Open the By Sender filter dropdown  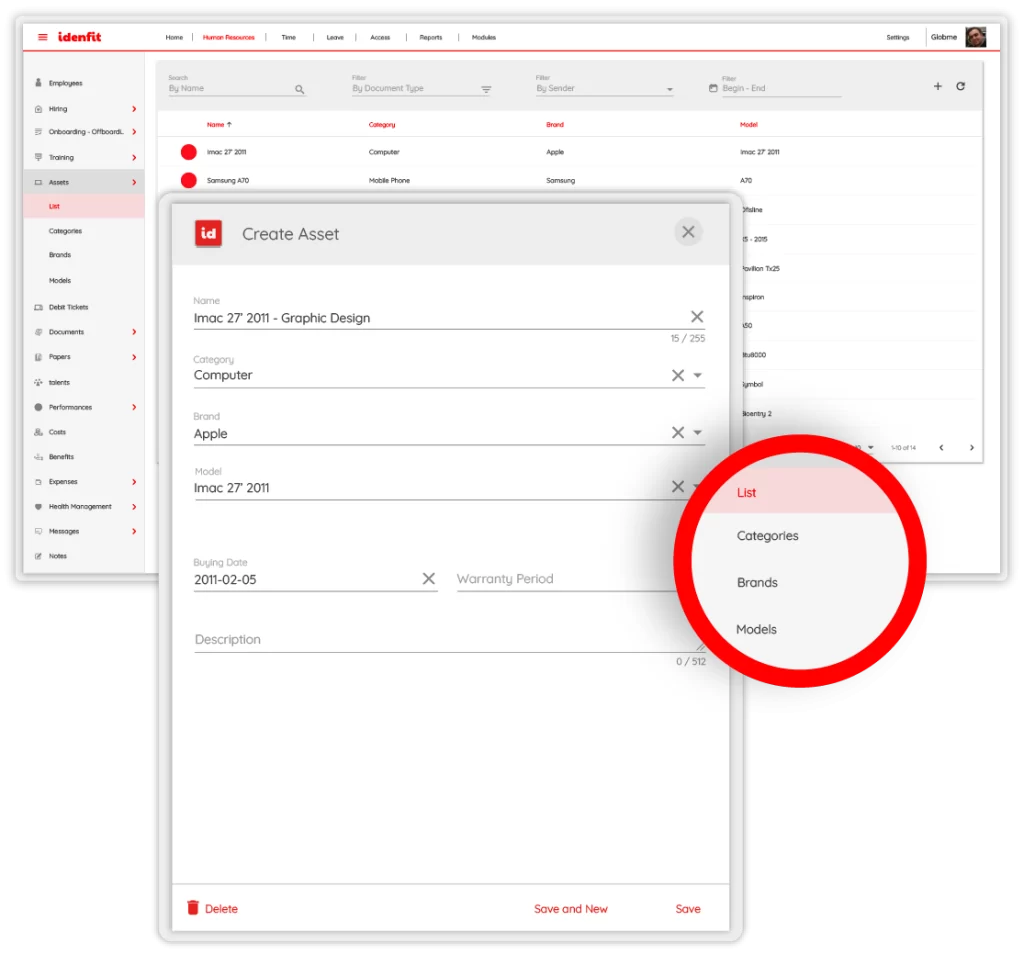(670, 89)
